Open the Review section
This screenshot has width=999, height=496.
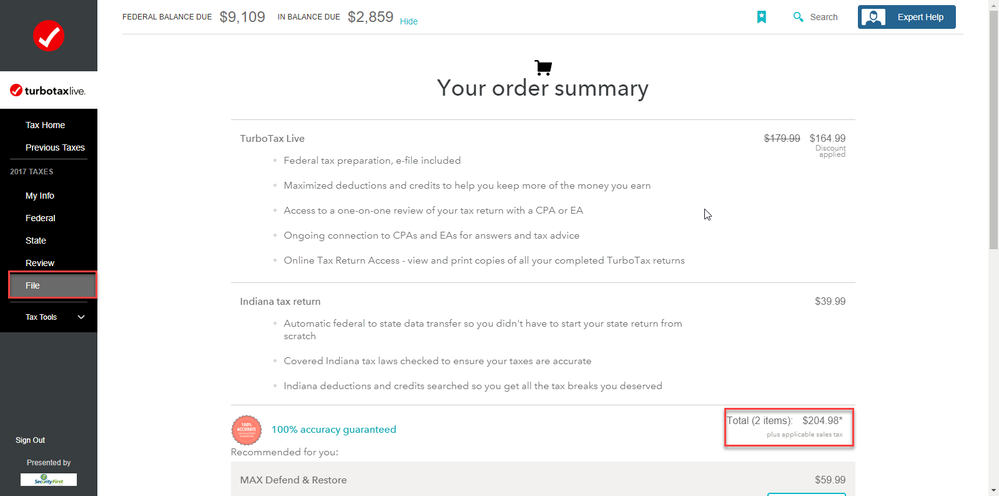pyautogui.click(x=40, y=263)
